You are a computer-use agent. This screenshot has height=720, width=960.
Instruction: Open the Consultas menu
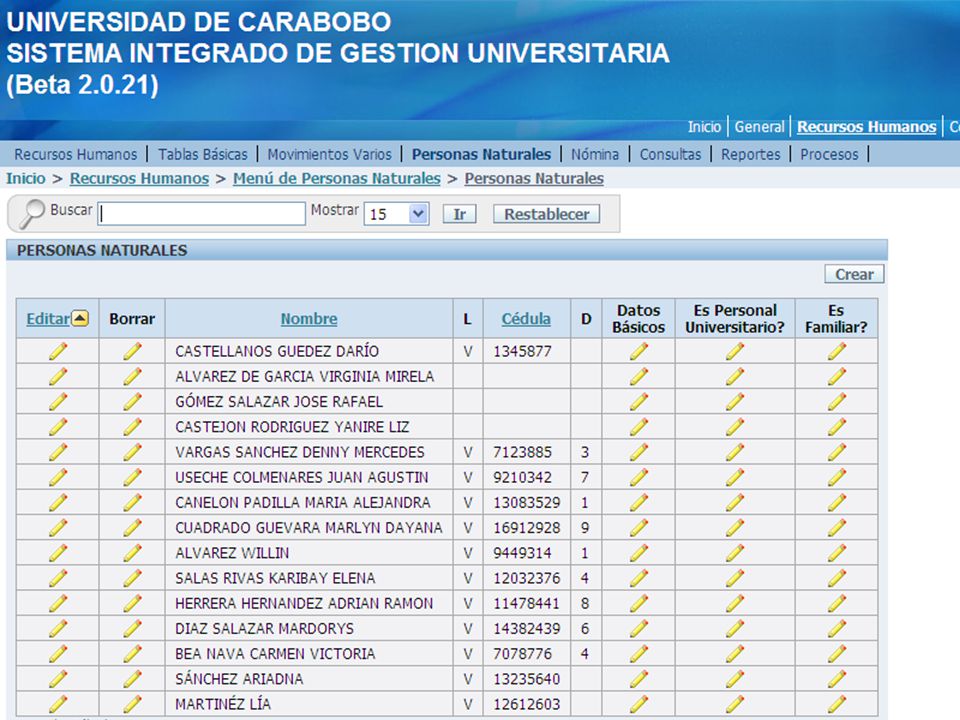(670, 154)
